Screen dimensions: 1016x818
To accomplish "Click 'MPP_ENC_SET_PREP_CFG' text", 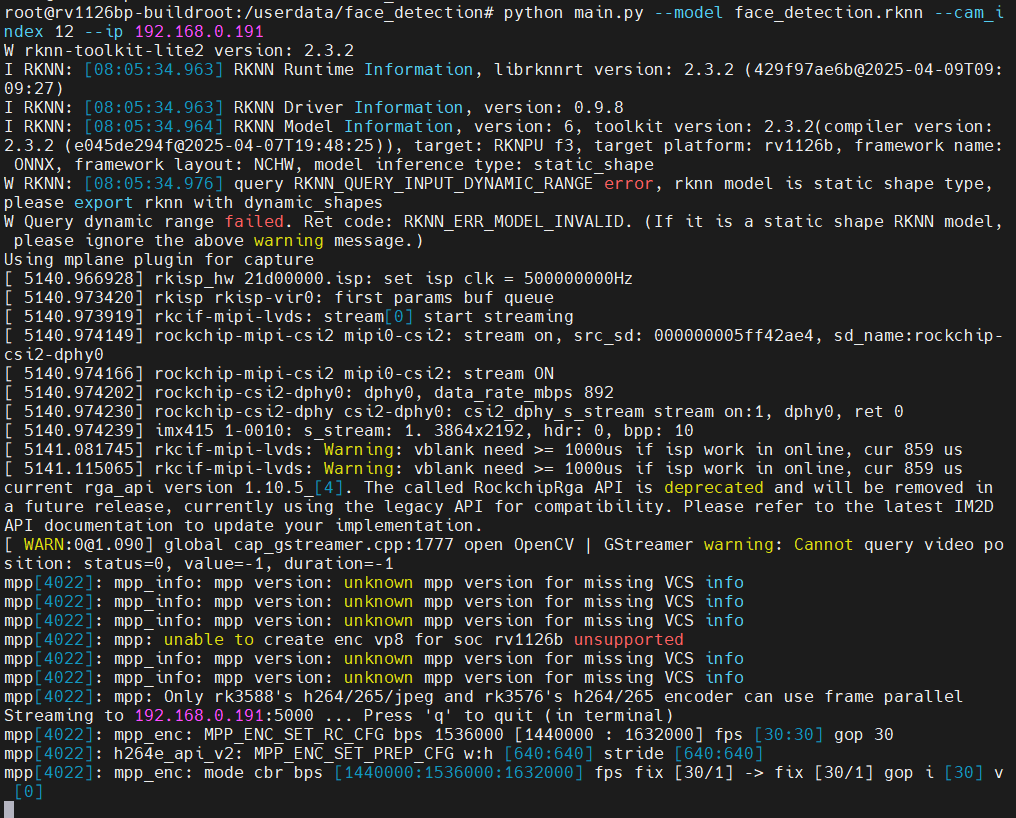I will point(354,754).
